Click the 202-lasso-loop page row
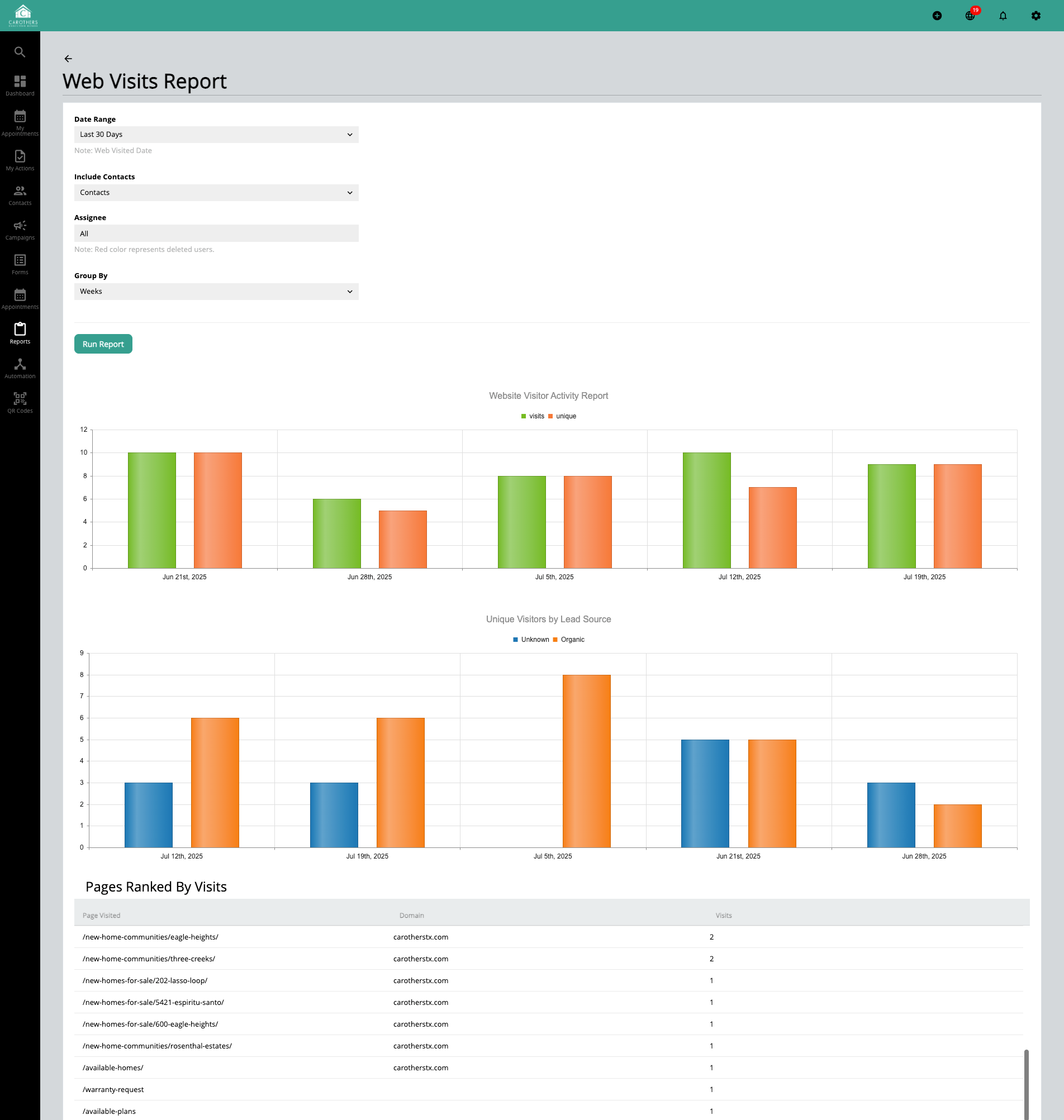The width and height of the screenshot is (1064, 1120). coord(548,980)
